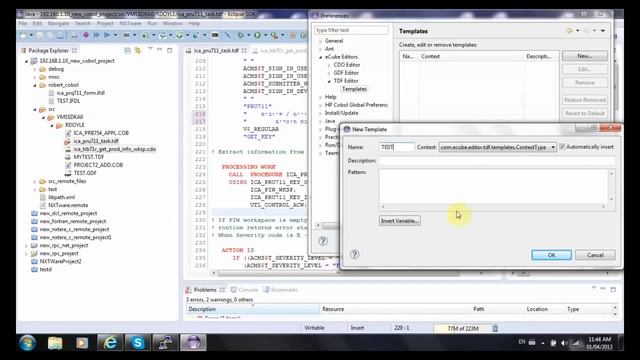Click the green Run icon in Eclipse toolbar
The height and width of the screenshot is (360, 640).
coord(257,36)
